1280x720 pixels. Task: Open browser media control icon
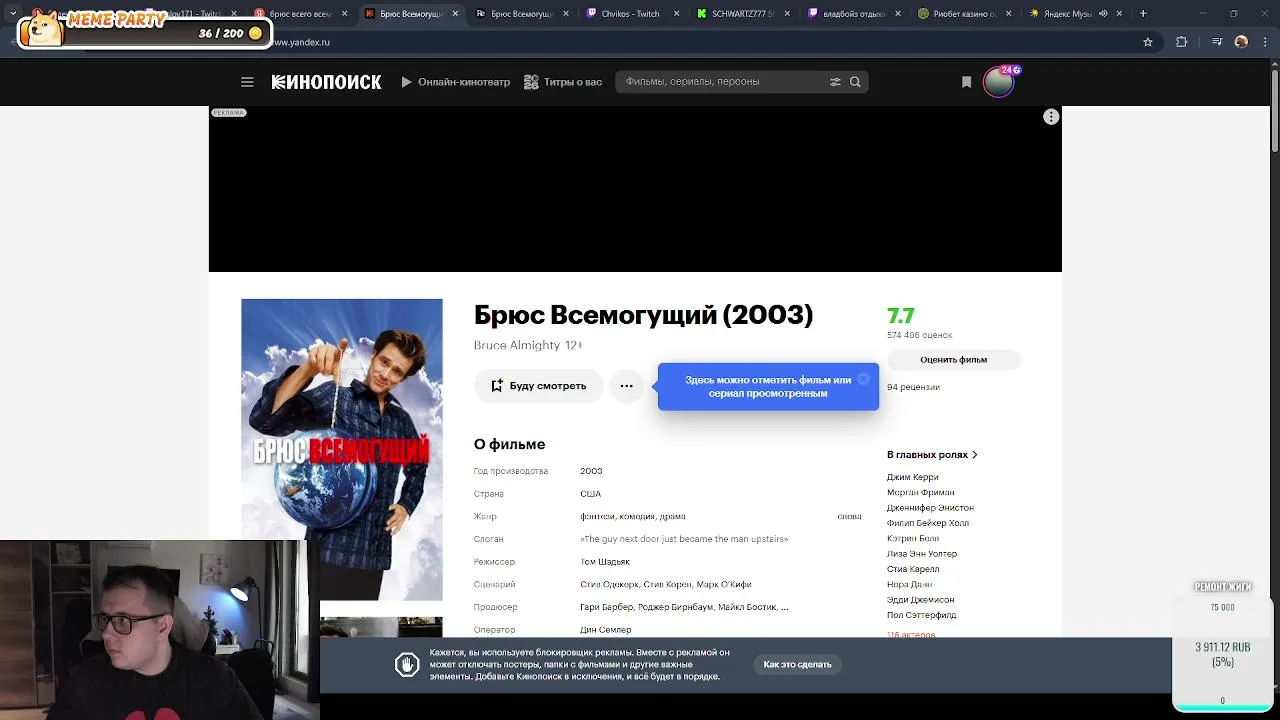point(1217,42)
